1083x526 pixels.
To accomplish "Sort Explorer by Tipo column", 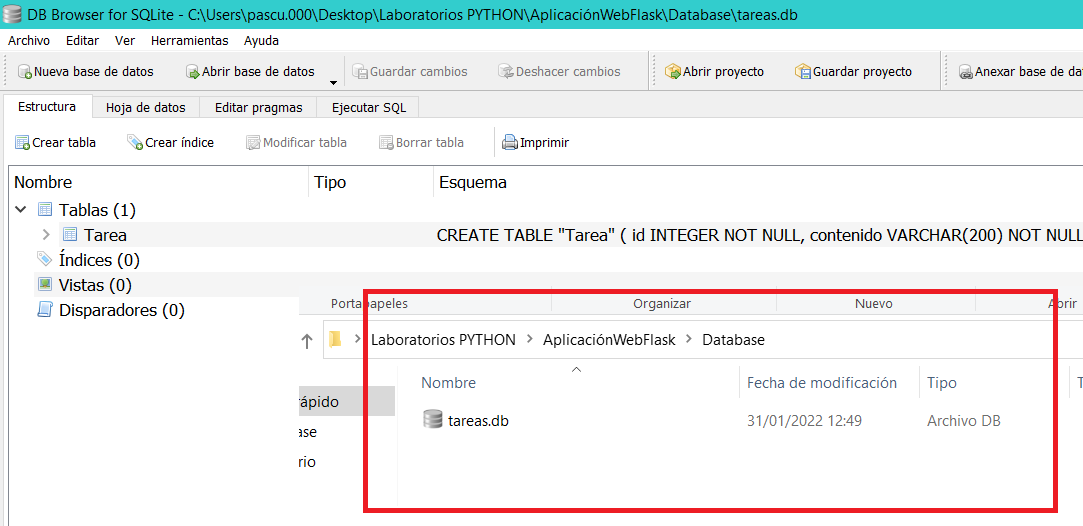I will [942, 382].
